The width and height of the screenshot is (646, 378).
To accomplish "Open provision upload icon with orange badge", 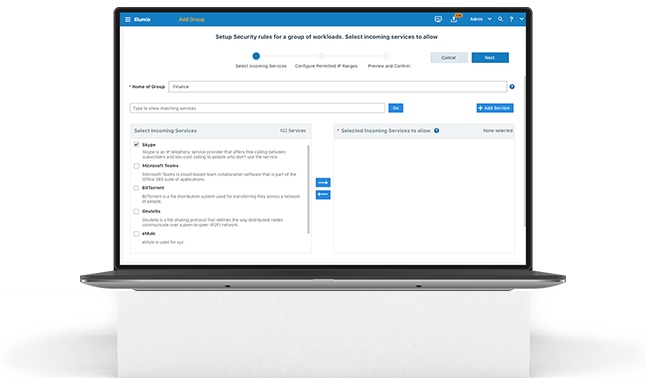I will [454, 19].
